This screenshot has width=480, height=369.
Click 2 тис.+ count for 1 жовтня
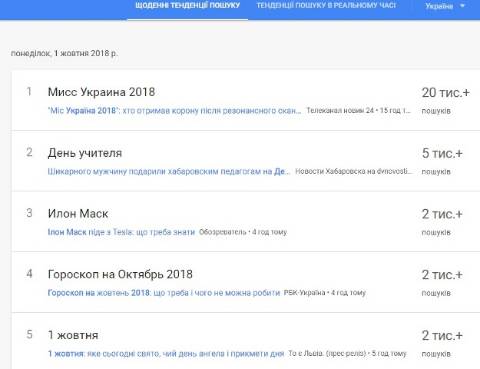pos(442,335)
